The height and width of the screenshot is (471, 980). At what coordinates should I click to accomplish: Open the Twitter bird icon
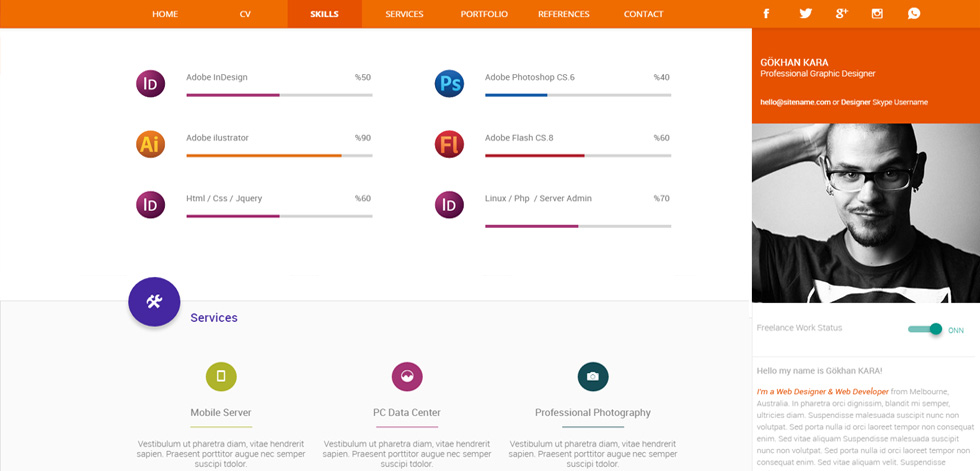tap(806, 14)
